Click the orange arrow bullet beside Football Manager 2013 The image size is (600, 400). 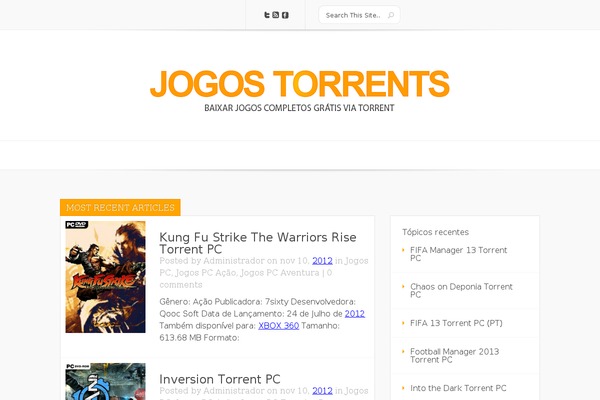click(403, 351)
